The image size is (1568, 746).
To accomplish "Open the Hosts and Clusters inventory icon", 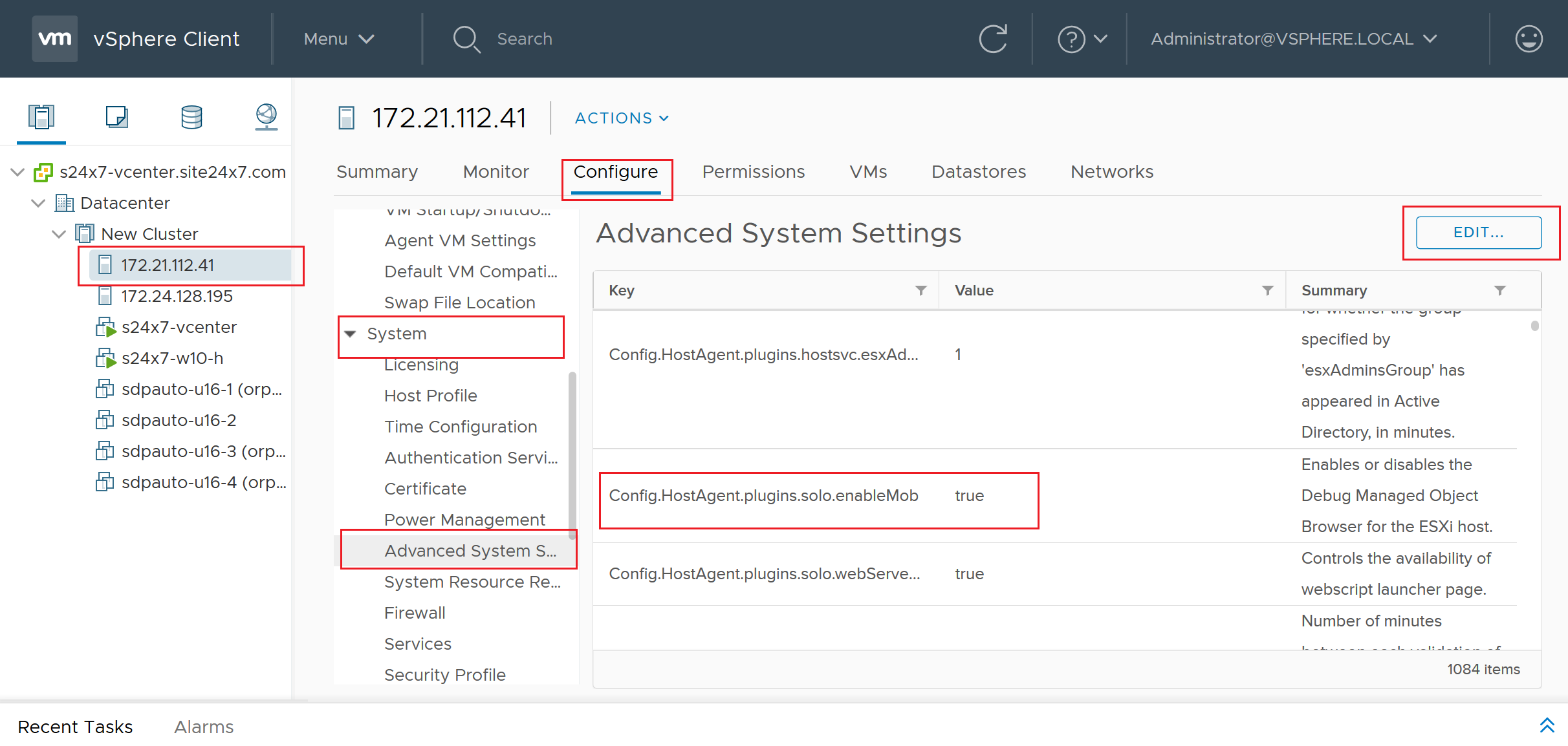I will pos(41,118).
